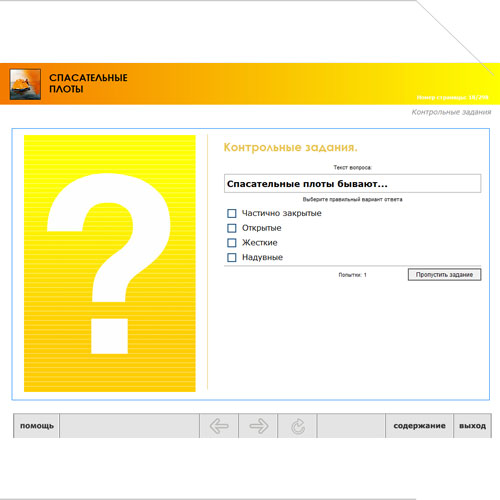Click the 'Попытки: 1' attempts counter

pos(352,275)
